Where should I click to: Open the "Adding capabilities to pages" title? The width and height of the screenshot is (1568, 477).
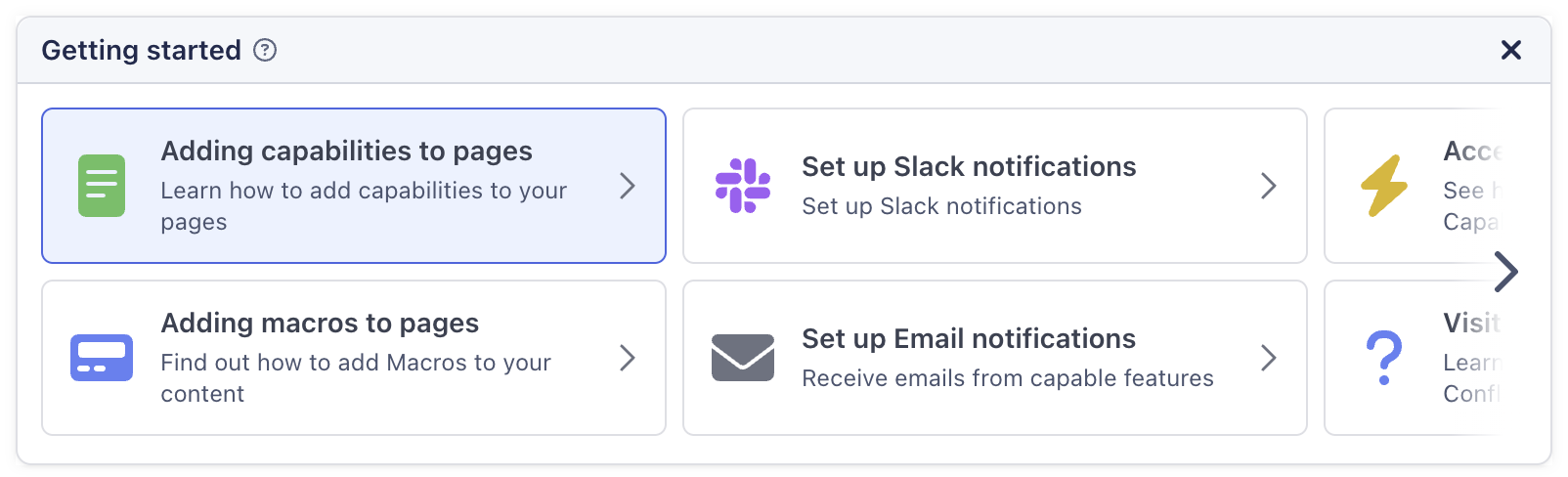pyautogui.click(x=346, y=152)
